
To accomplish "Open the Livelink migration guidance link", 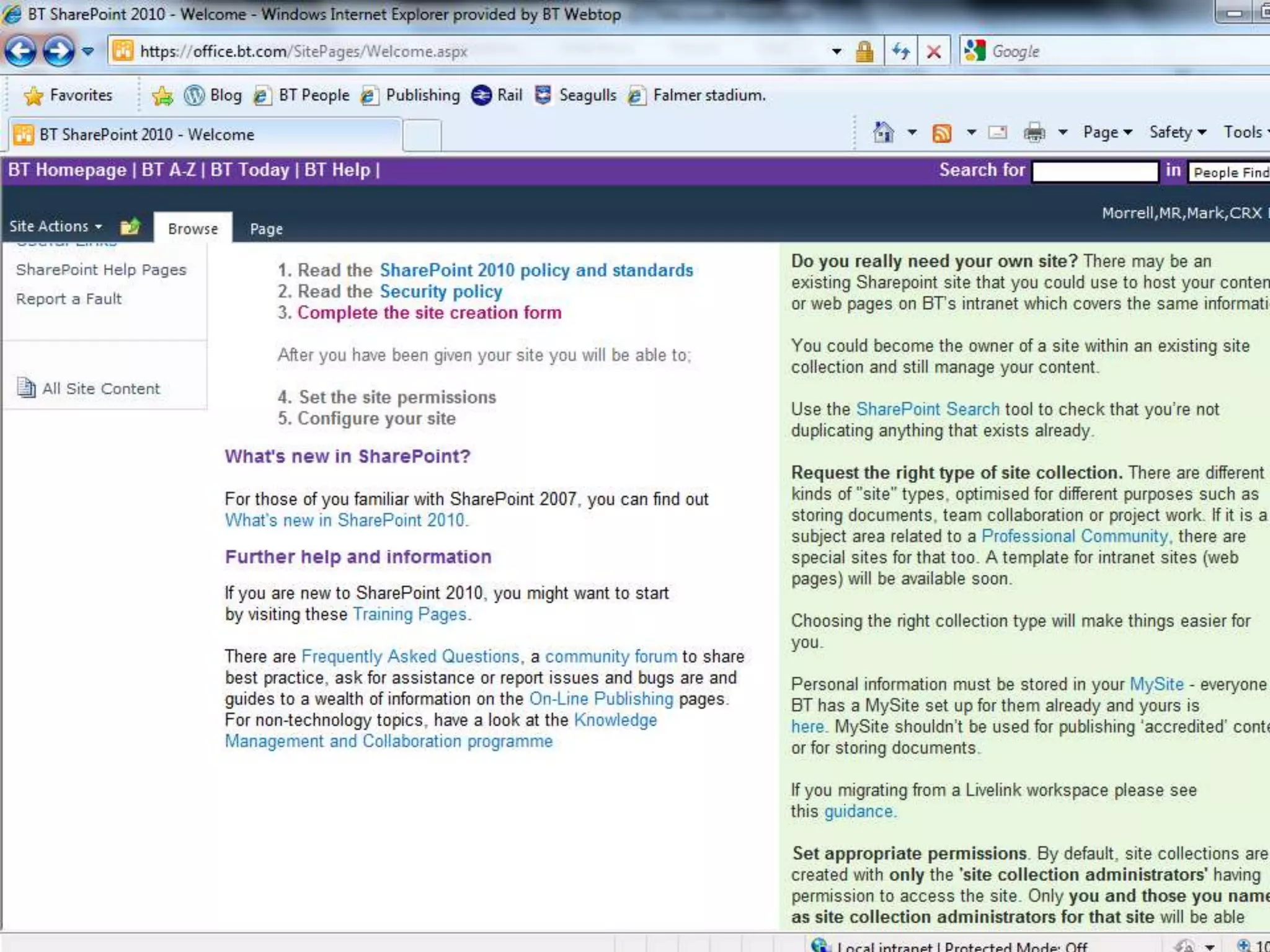I will (858, 811).
